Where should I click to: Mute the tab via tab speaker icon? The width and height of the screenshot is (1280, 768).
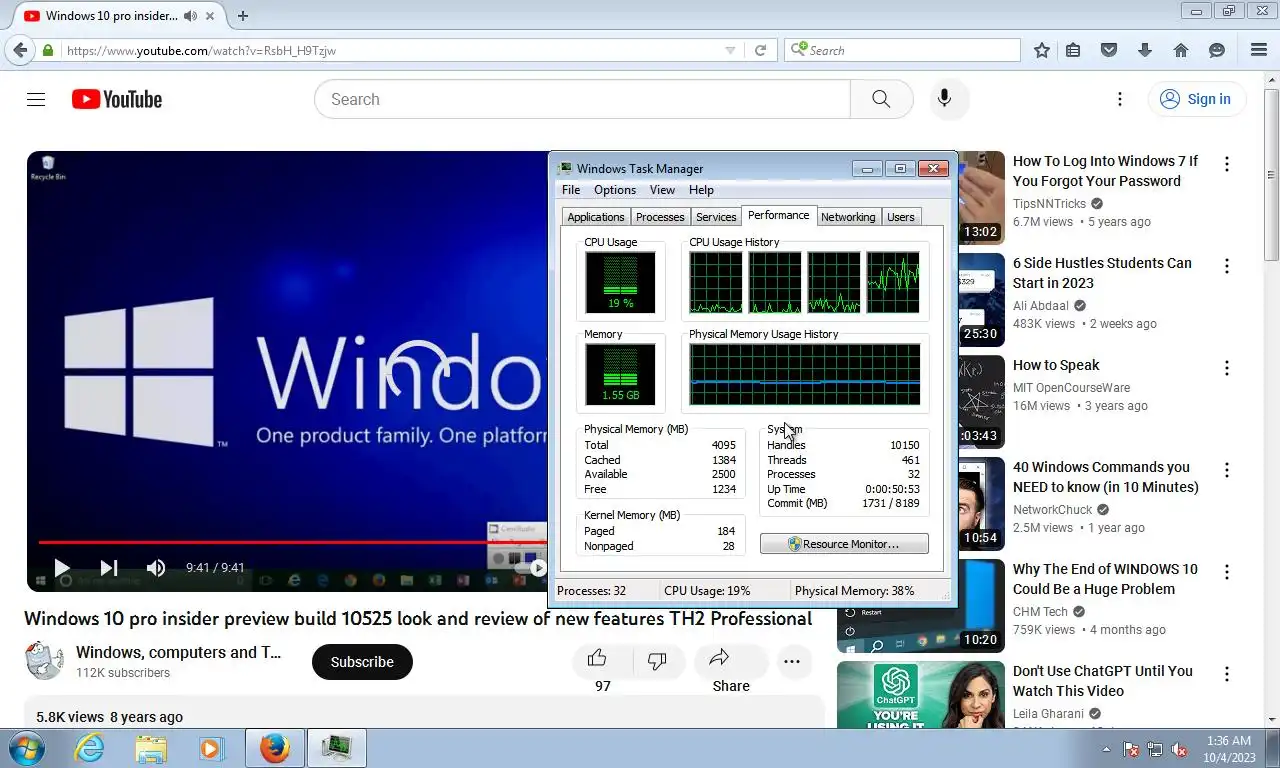(190, 16)
